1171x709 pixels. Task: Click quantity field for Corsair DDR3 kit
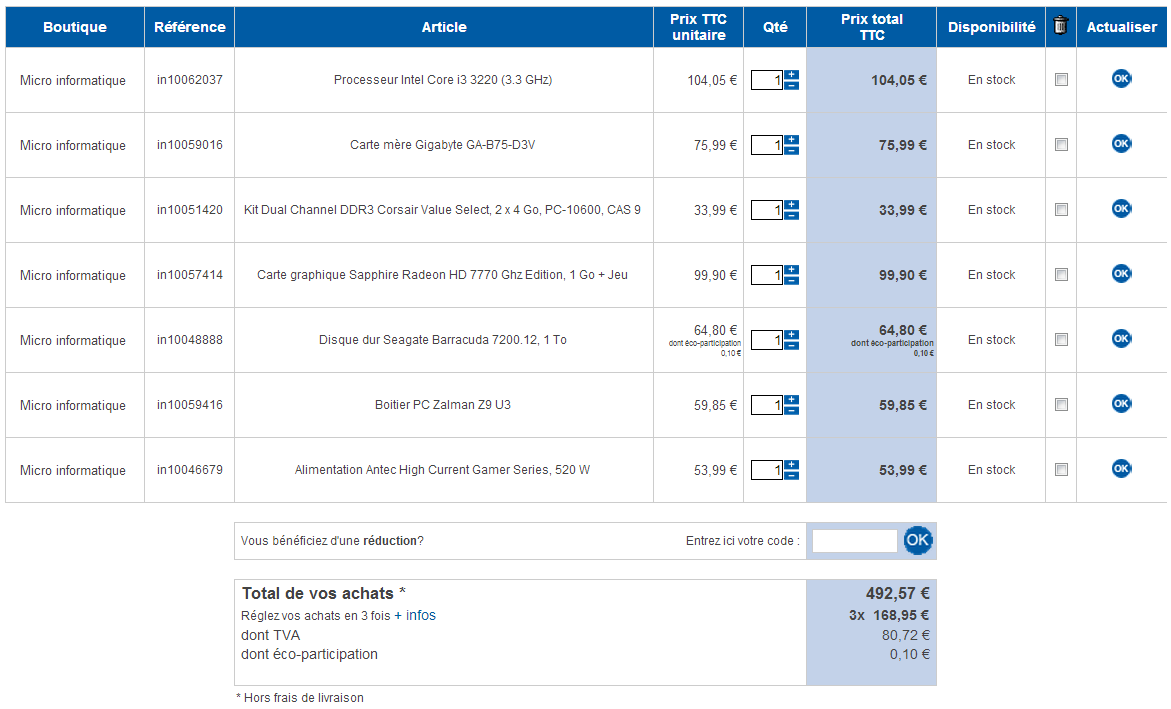(x=766, y=210)
